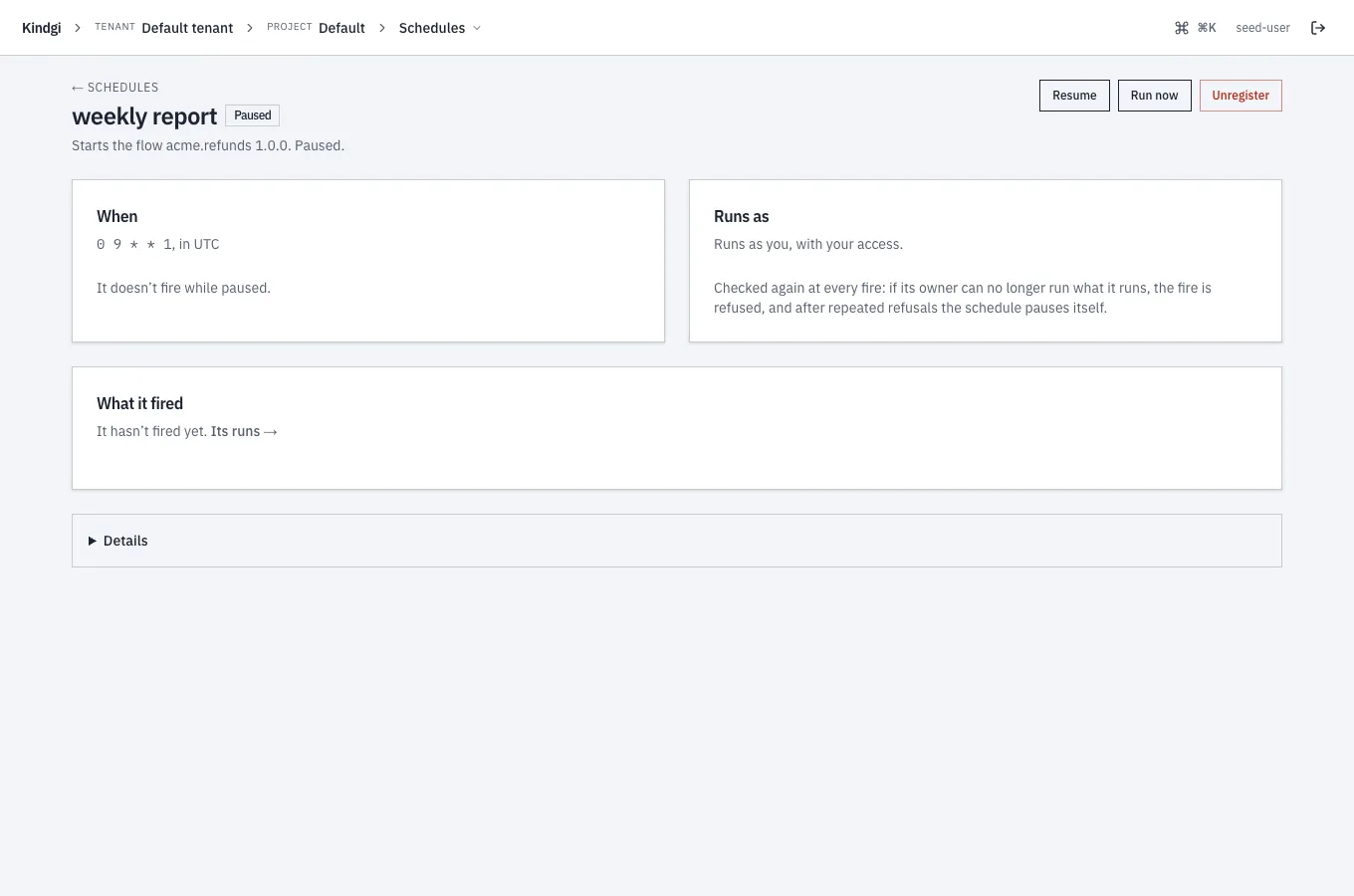Click the cron expression 0 9 * * 1
The image size is (1354, 896).
pos(134,244)
